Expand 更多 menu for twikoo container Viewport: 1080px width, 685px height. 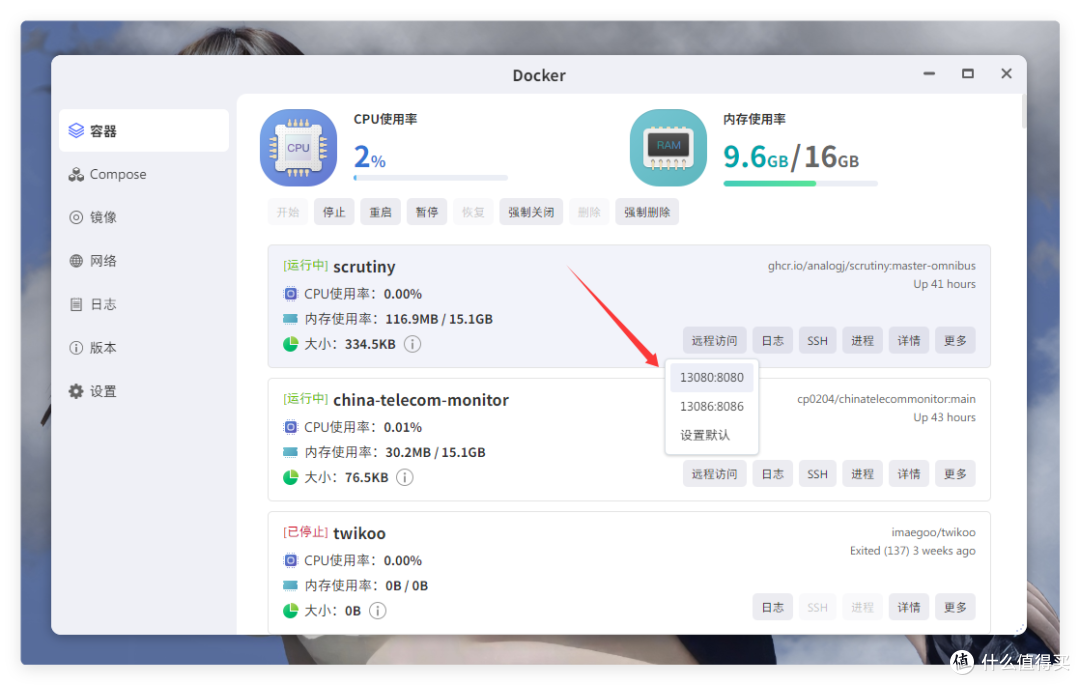[955, 607]
